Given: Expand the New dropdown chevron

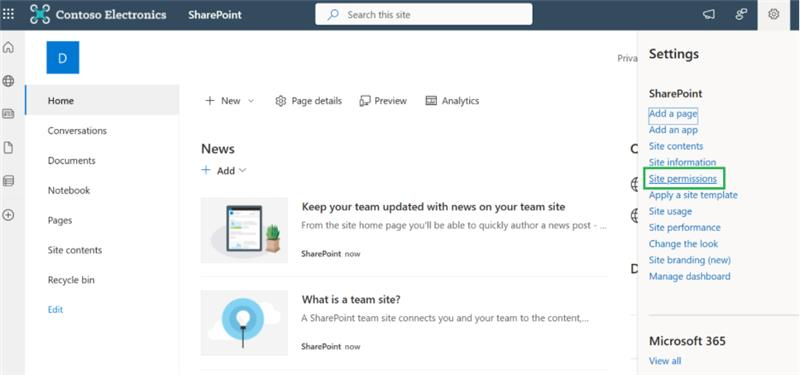Looking at the screenshot, I should (251, 101).
